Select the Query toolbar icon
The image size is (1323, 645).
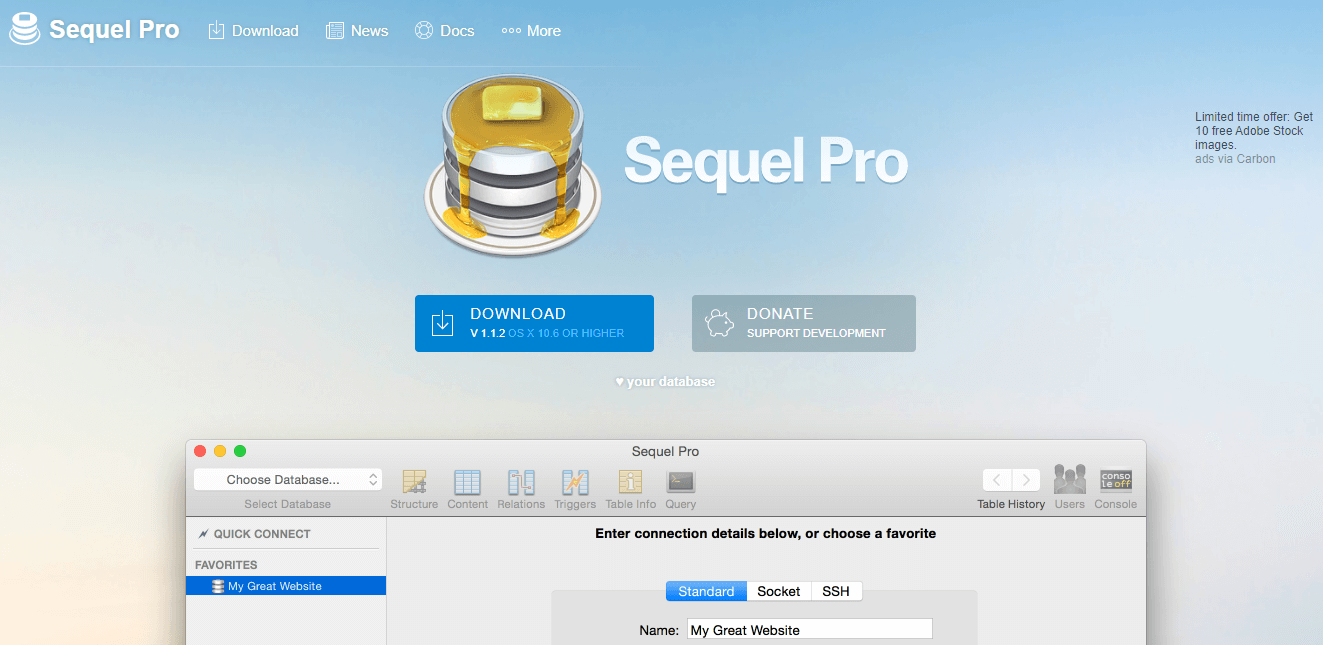click(681, 490)
